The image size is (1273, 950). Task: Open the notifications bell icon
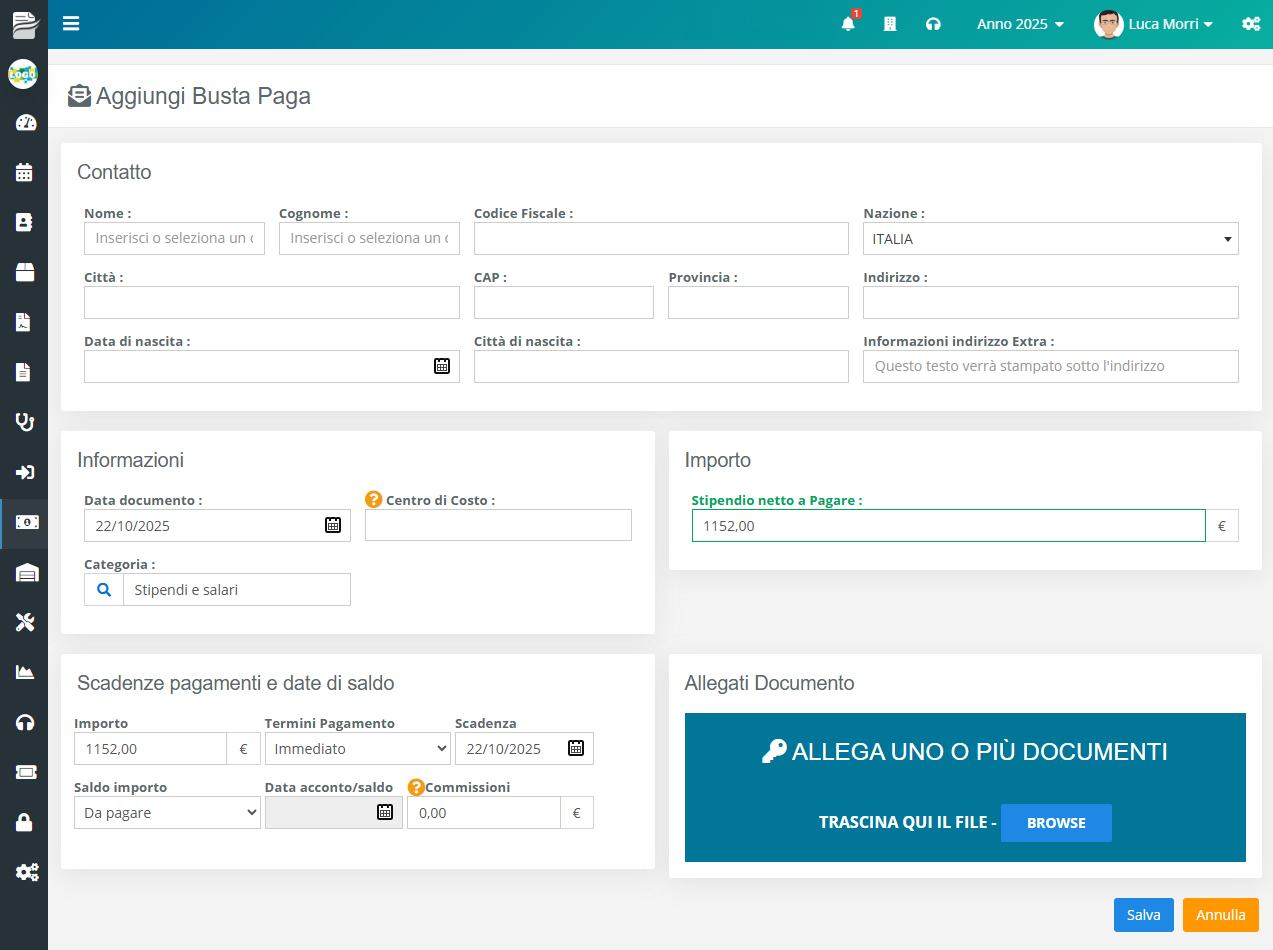click(x=848, y=24)
